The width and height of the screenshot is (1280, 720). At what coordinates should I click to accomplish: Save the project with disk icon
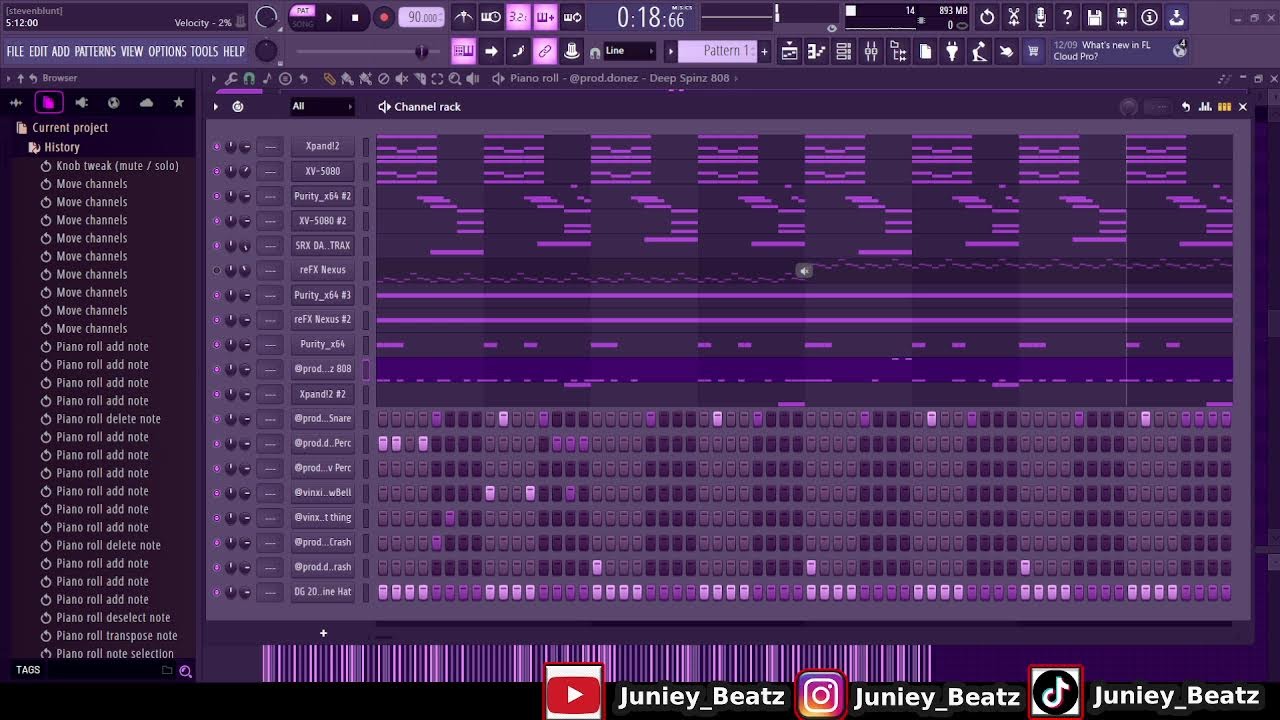click(1095, 17)
